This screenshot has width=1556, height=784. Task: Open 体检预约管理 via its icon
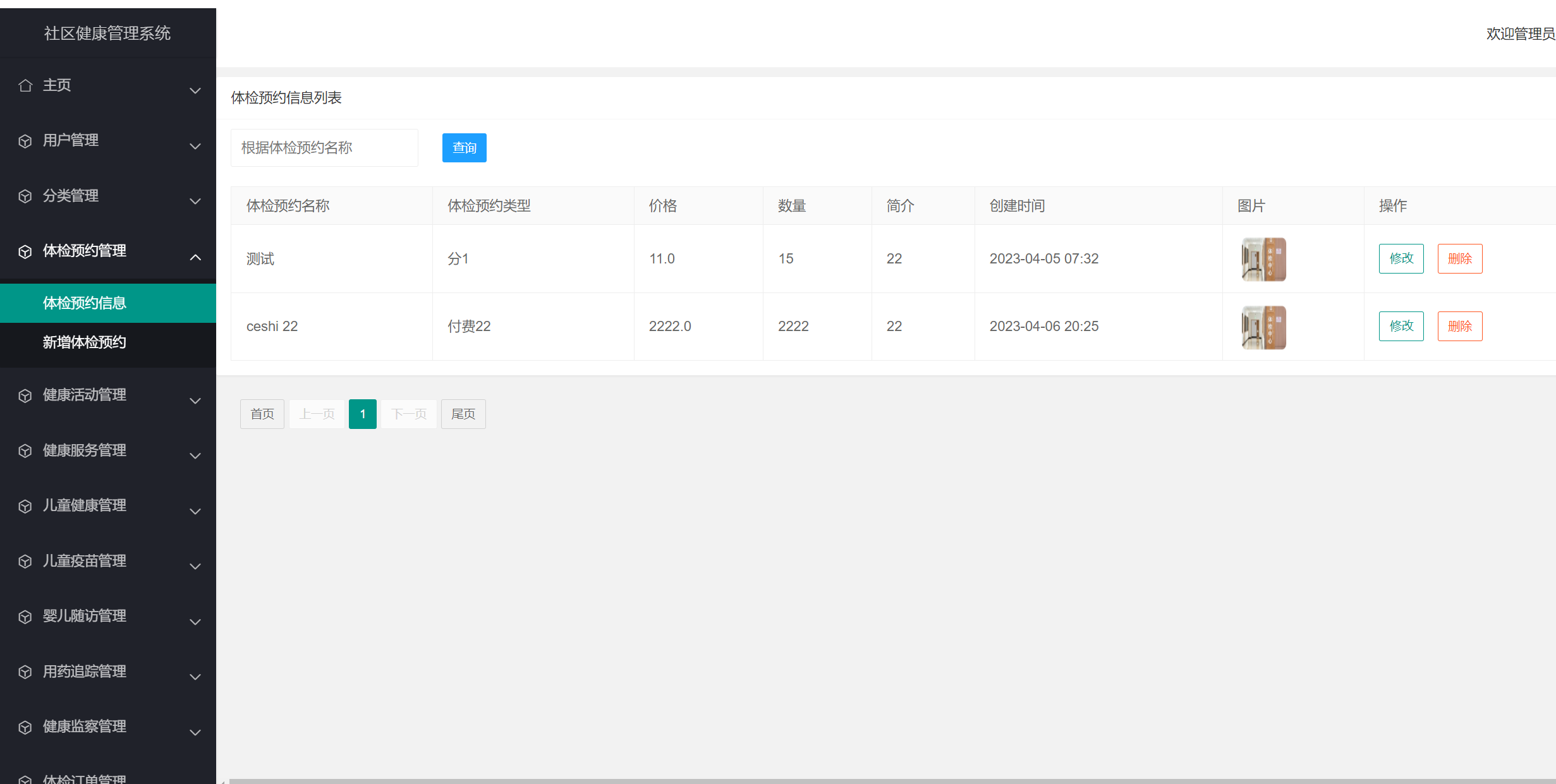[25, 251]
